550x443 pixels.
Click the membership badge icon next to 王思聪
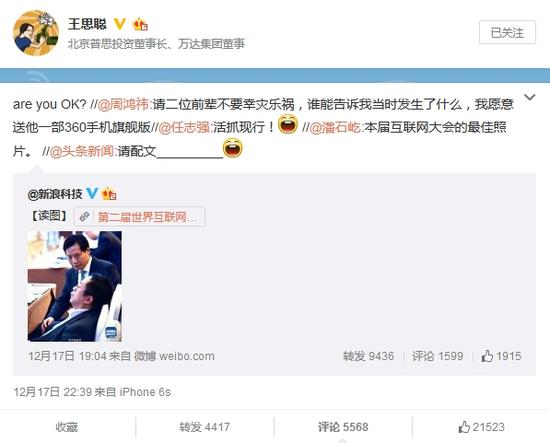point(140,24)
